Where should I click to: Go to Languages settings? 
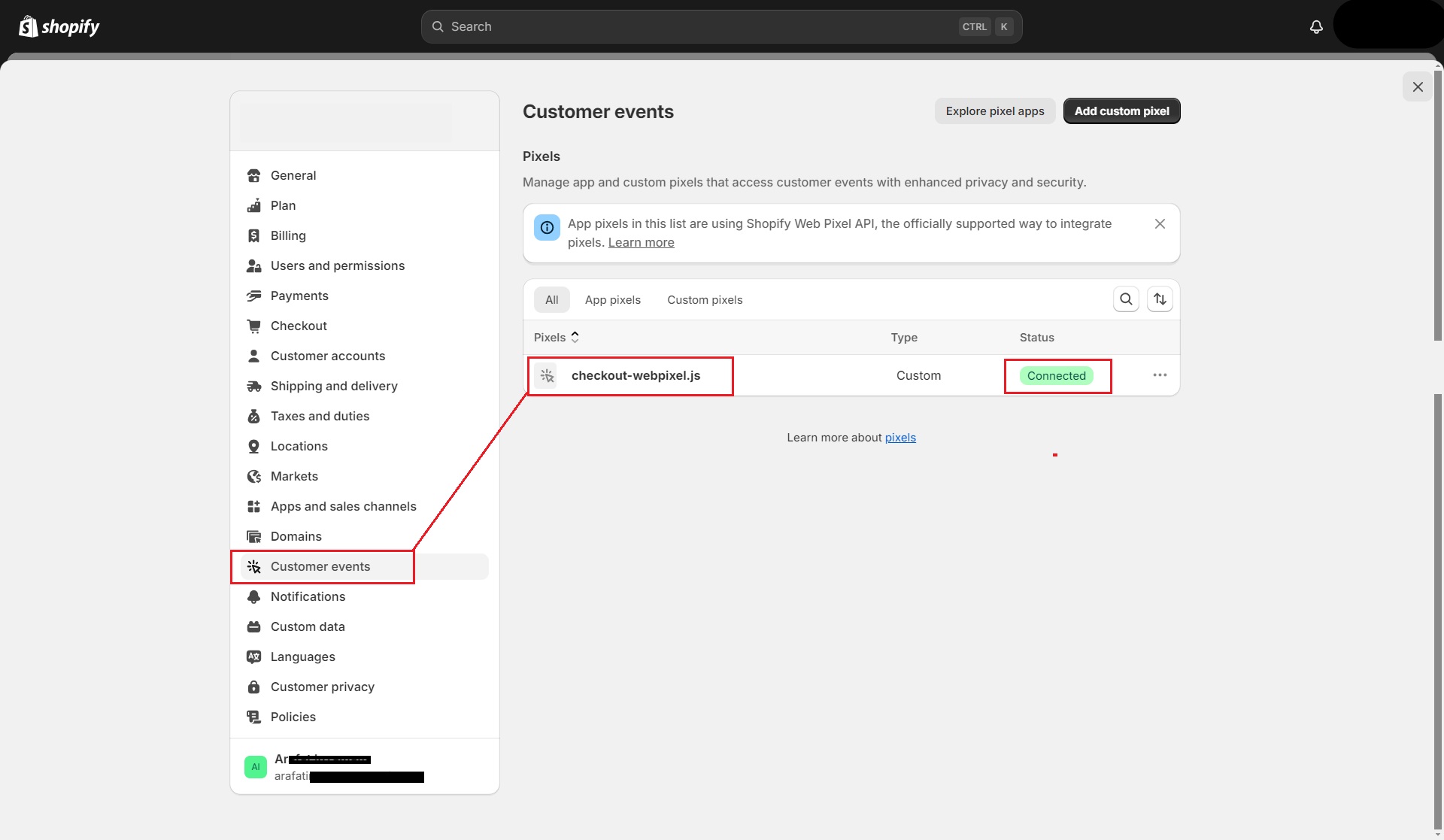pos(365,657)
